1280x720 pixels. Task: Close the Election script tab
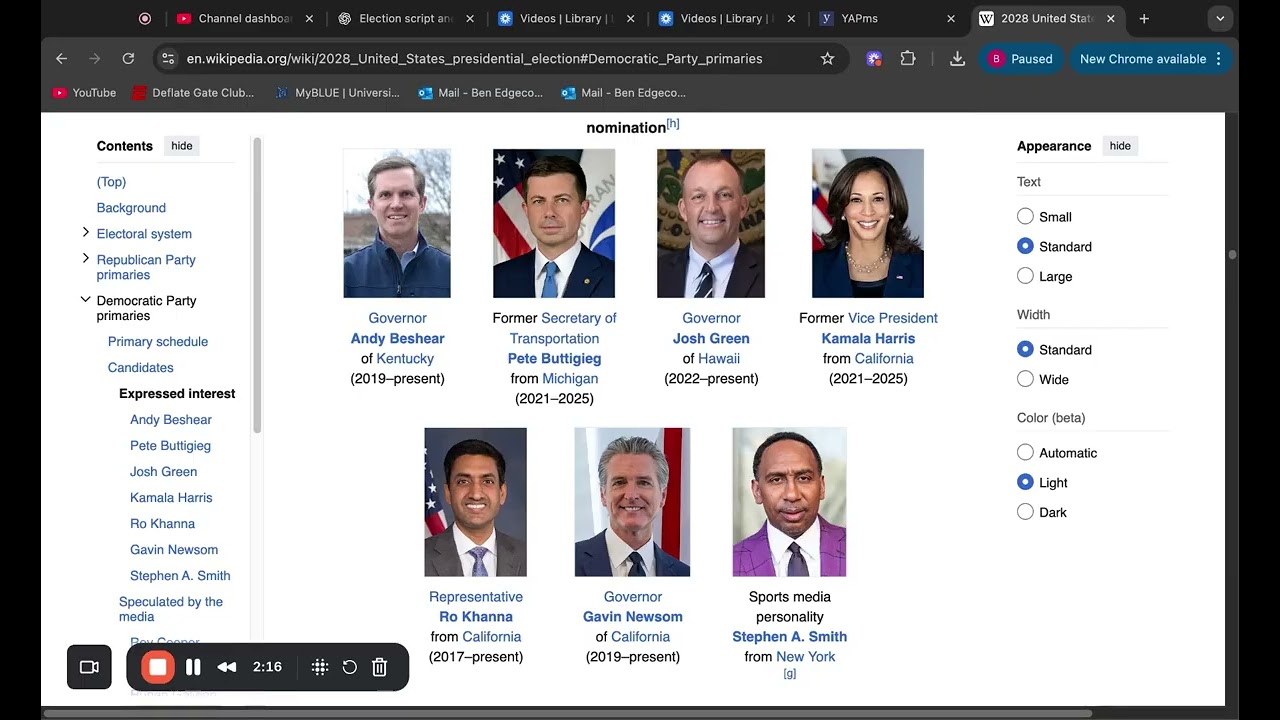coord(471,18)
